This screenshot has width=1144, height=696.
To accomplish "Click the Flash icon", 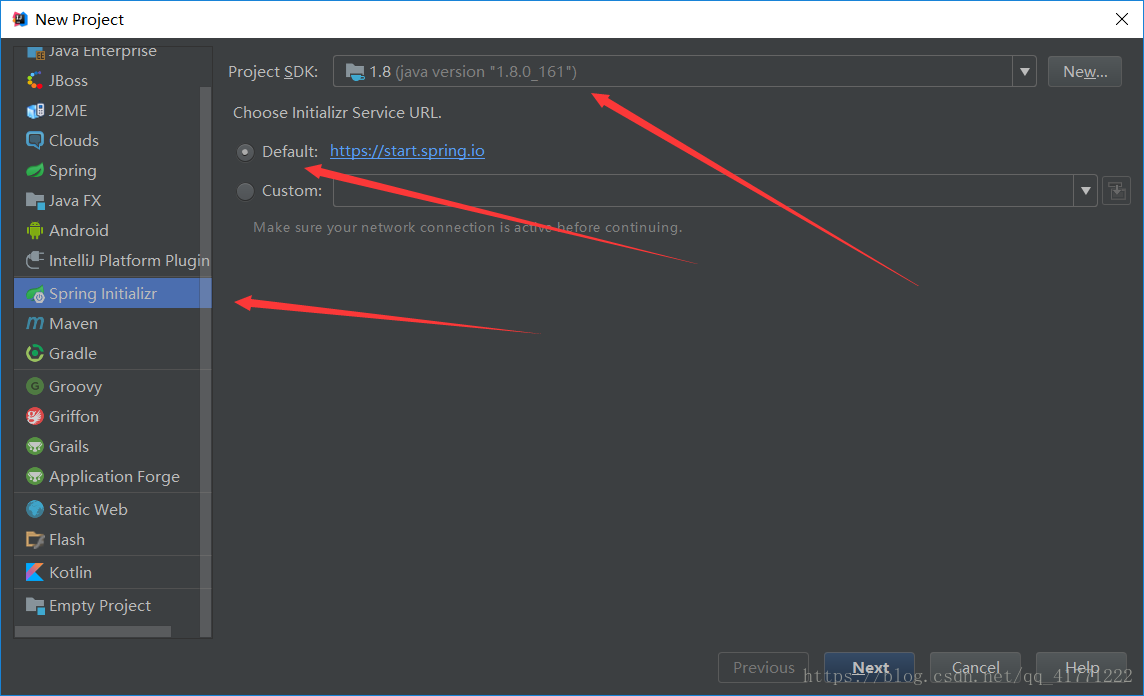I will click(x=35, y=540).
